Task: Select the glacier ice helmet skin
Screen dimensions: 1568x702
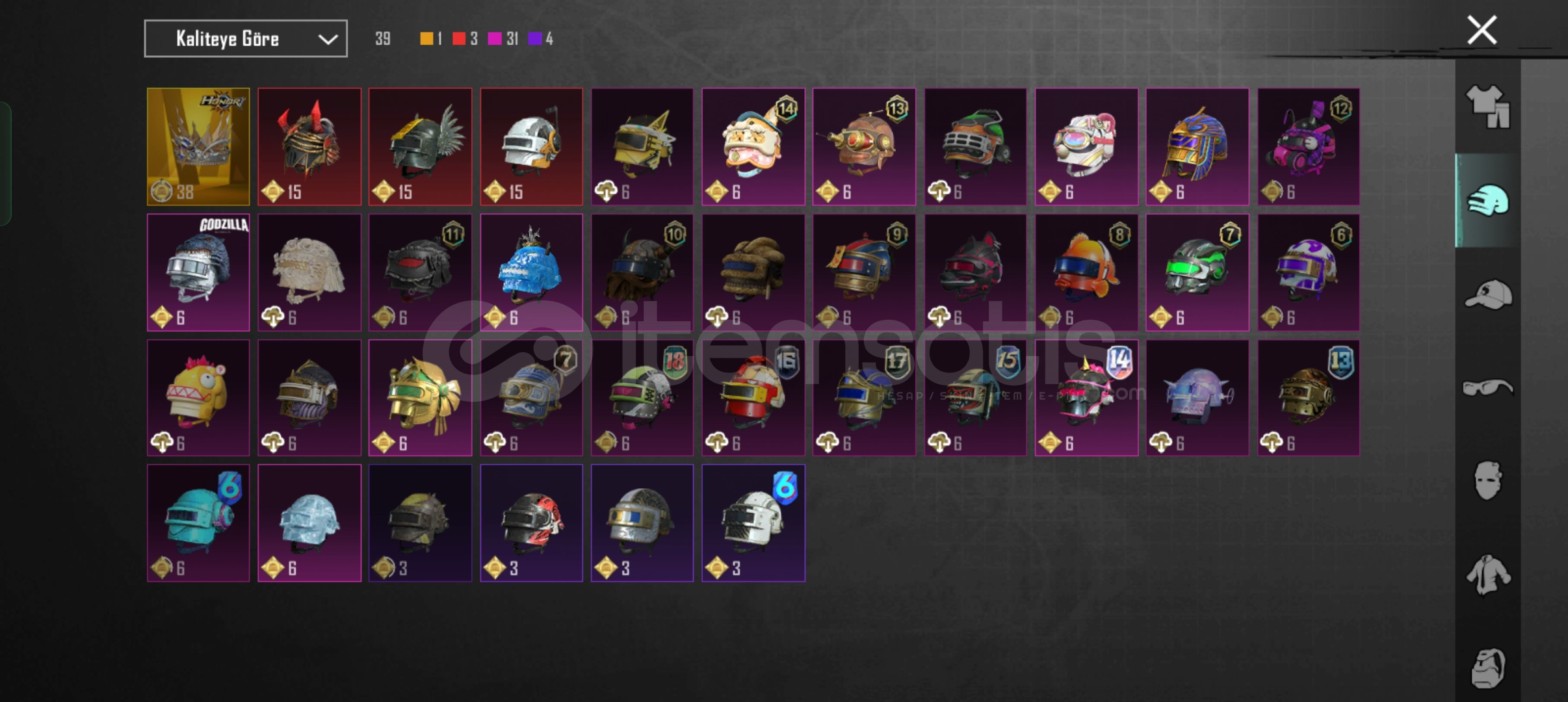Action: click(309, 523)
